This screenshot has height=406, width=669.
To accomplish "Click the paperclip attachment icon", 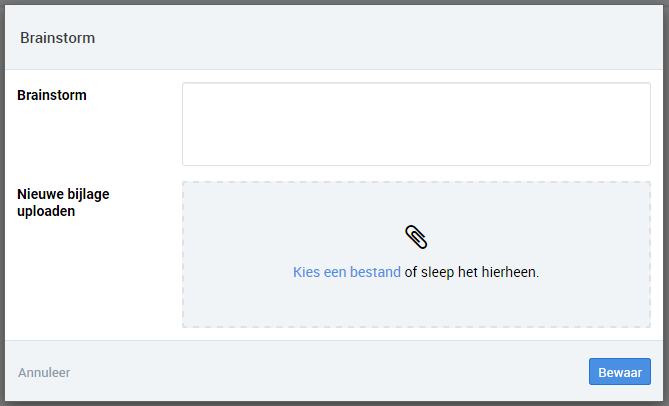I will coord(416,237).
